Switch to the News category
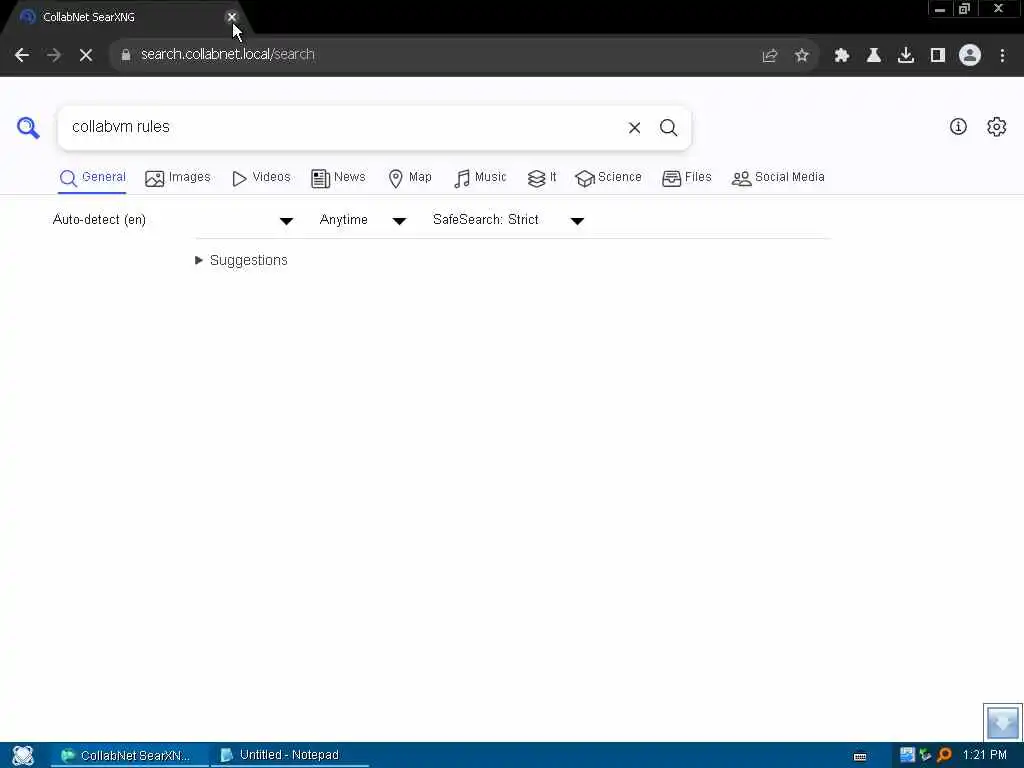The height and width of the screenshot is (768, 1024). click(x=338, y=178)
